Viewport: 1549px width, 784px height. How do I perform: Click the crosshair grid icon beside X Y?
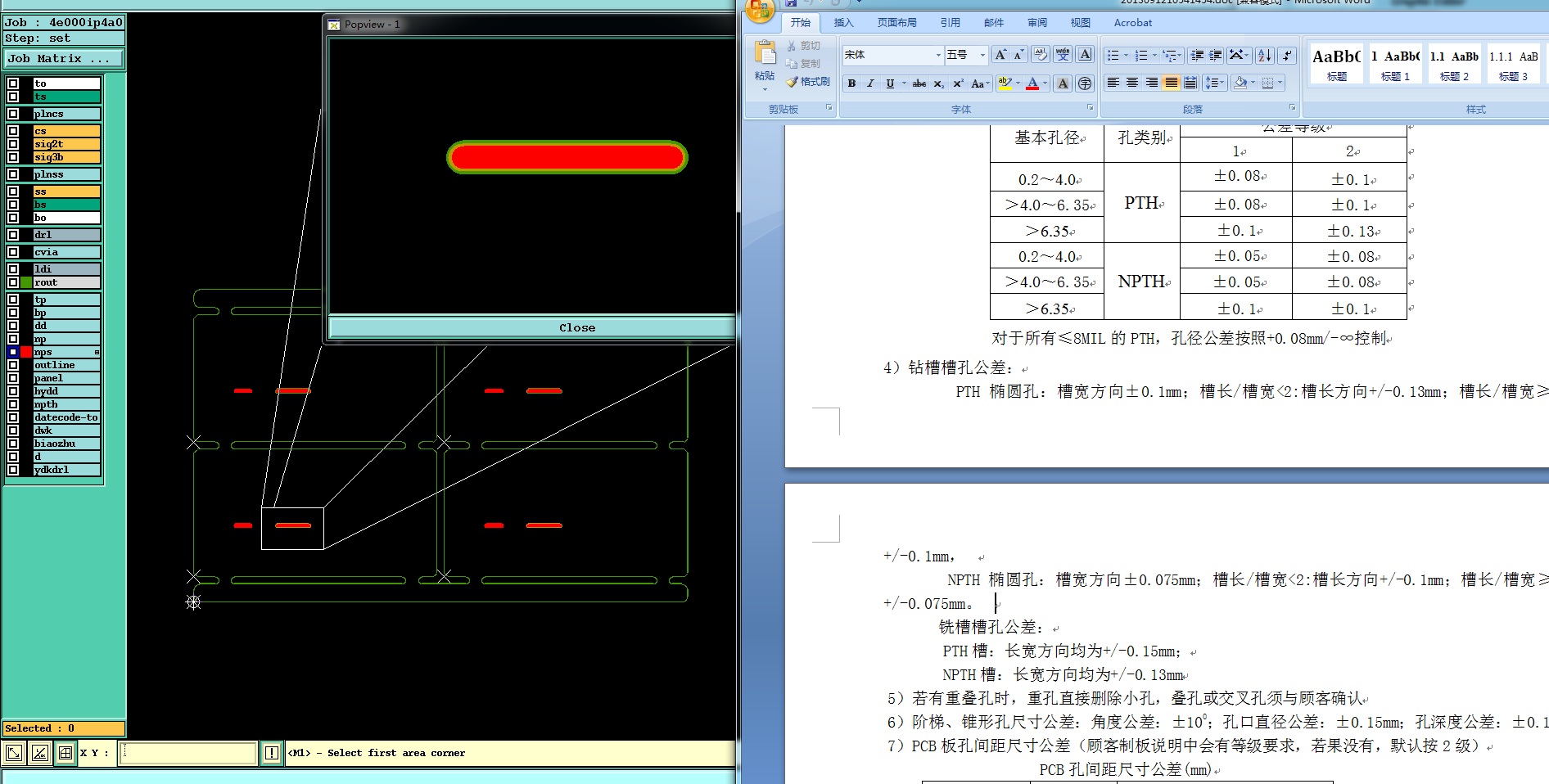(65, 753)
